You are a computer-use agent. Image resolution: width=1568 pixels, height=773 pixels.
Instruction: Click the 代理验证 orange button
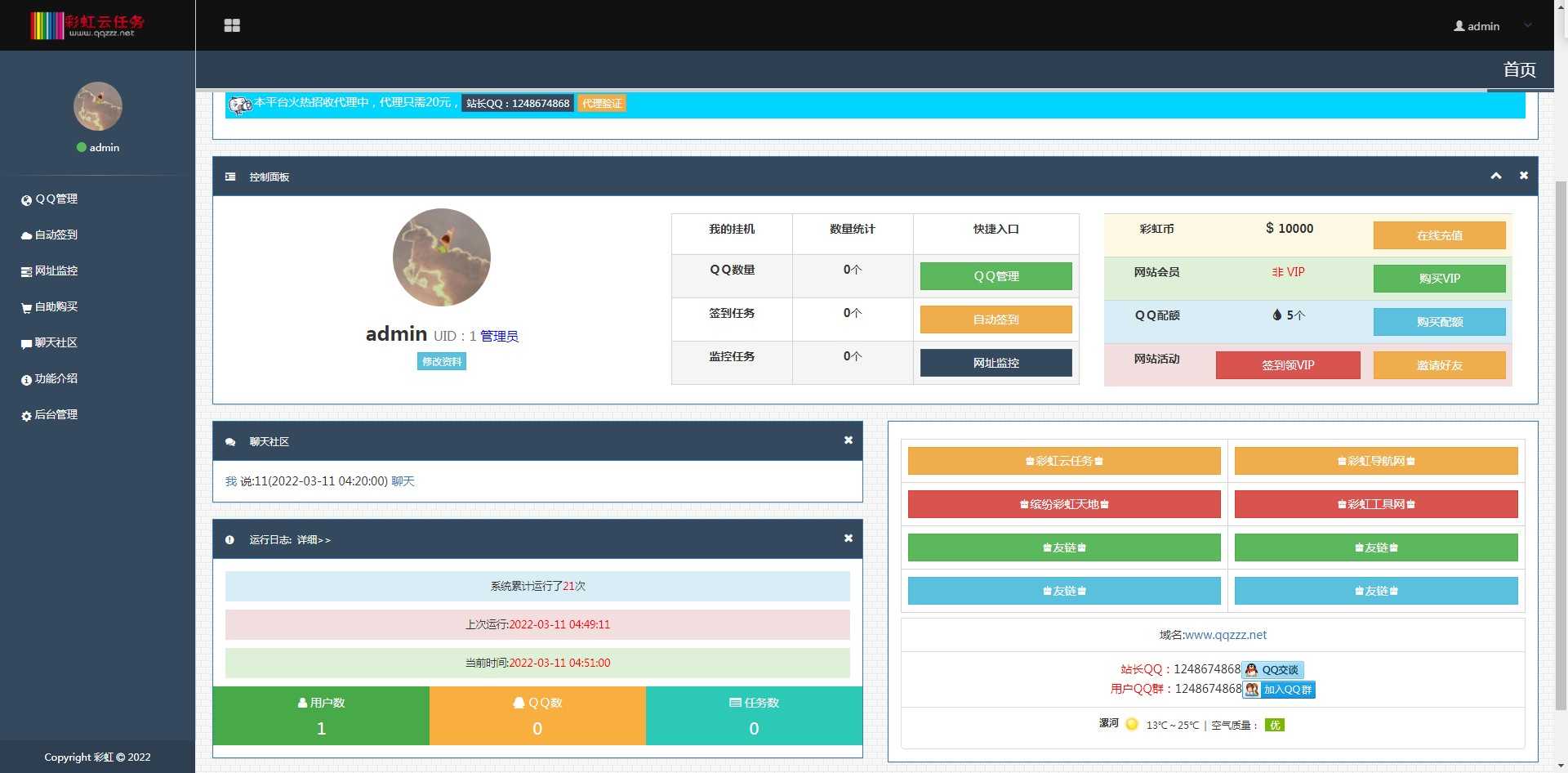pyautogui.click(x=602, y=103)
